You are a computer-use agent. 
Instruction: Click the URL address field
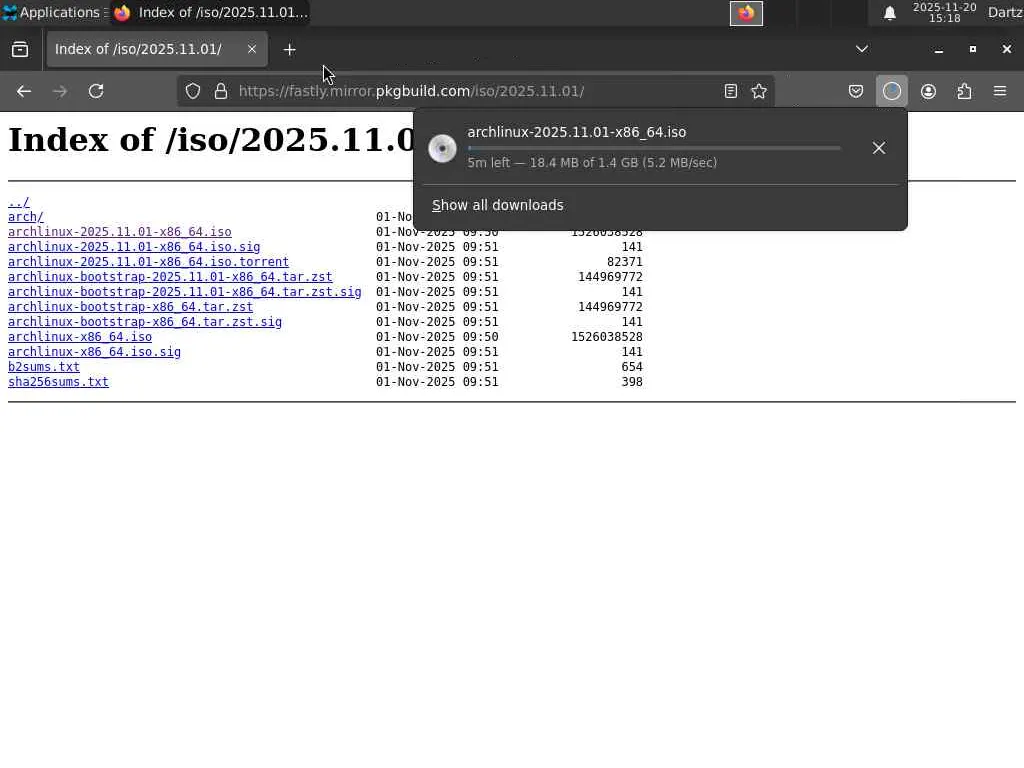(475, 91)
